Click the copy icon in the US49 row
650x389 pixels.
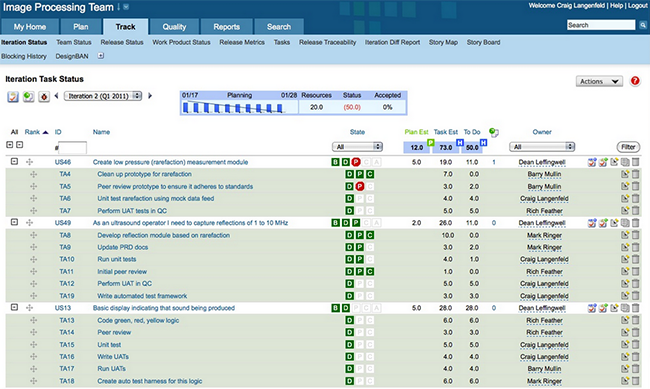pyautogui.click(x=625, y=223)
